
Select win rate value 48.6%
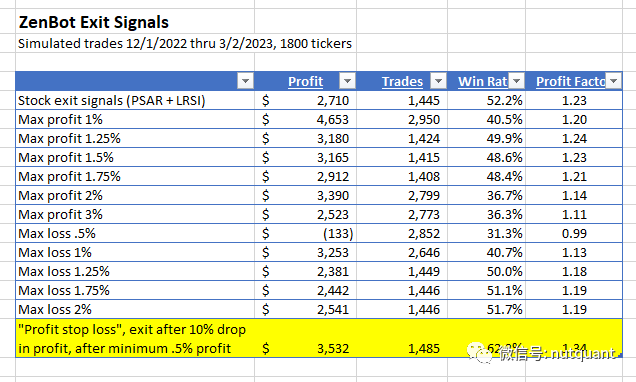point(505,158)
